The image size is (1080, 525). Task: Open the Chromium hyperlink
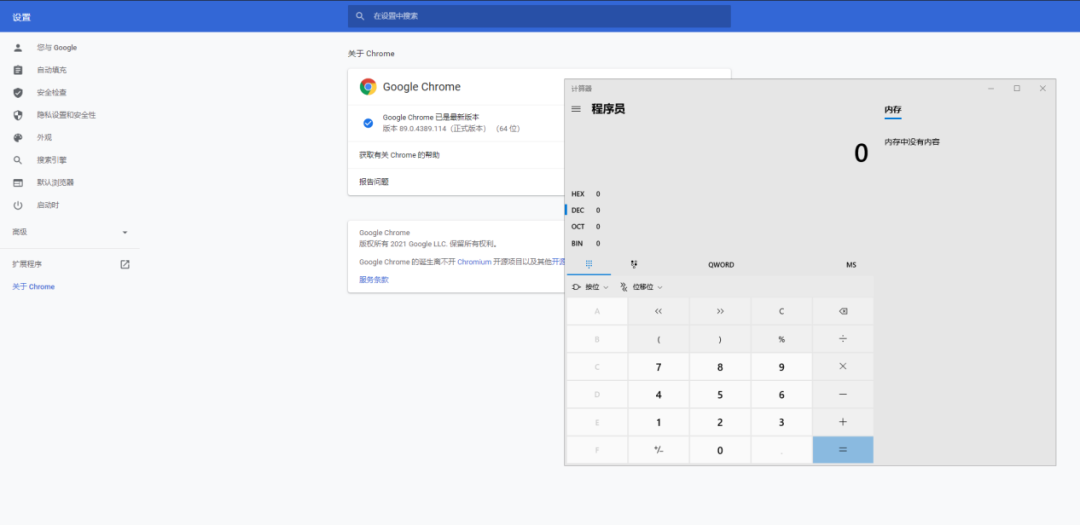(474, 262)
